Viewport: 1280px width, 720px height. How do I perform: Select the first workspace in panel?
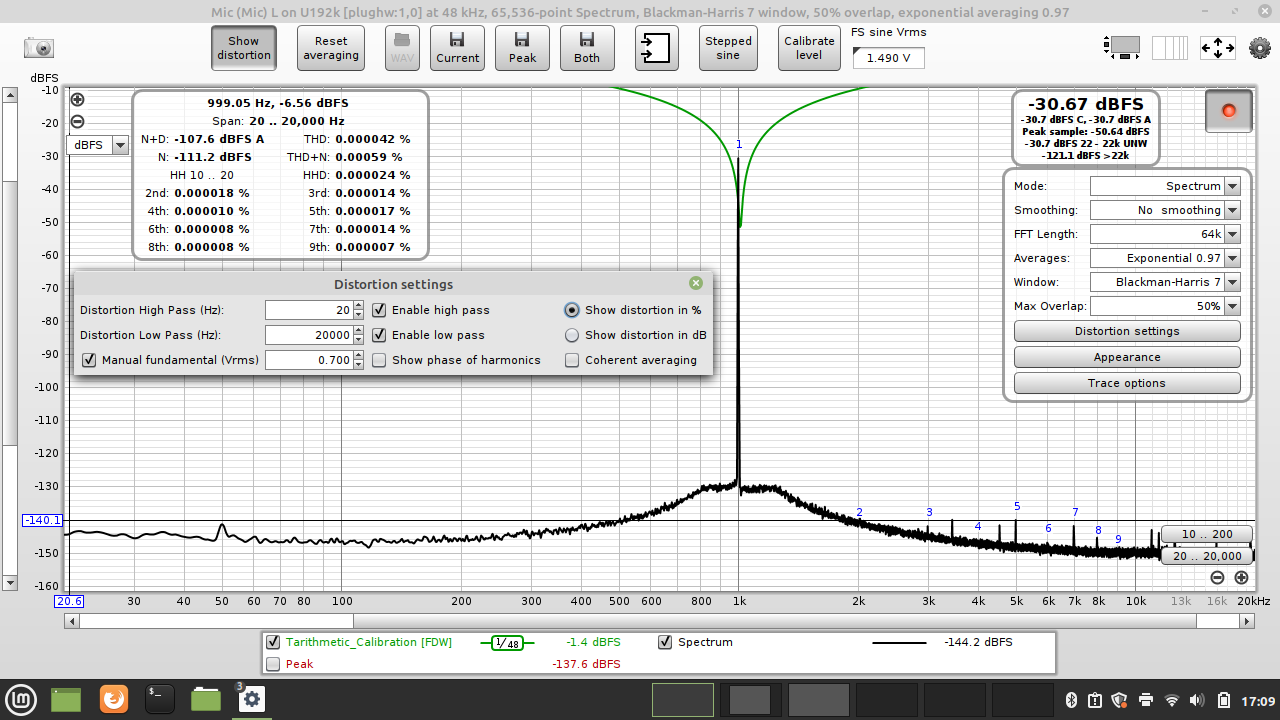[x=683, y=700]
